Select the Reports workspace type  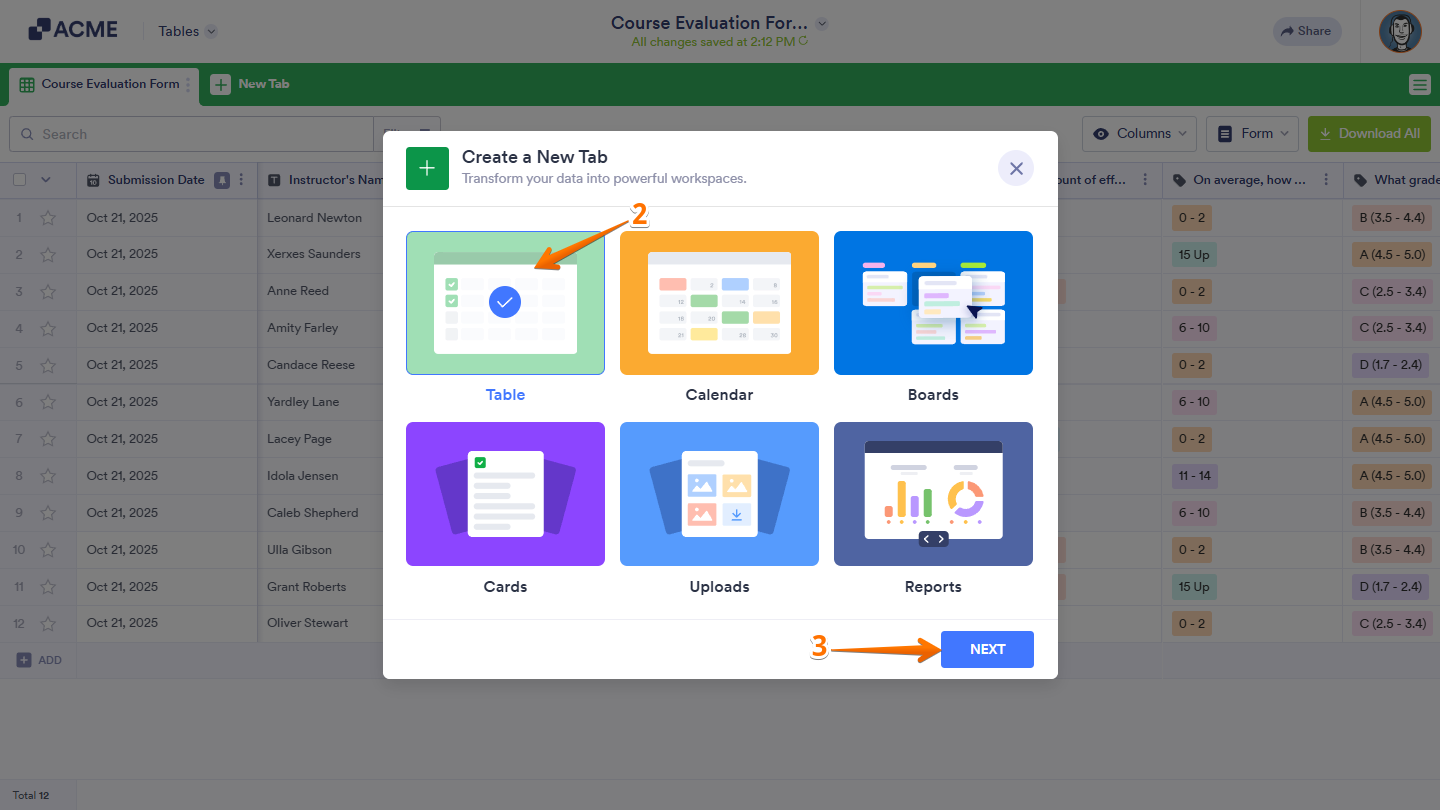(x=933, y=494)
